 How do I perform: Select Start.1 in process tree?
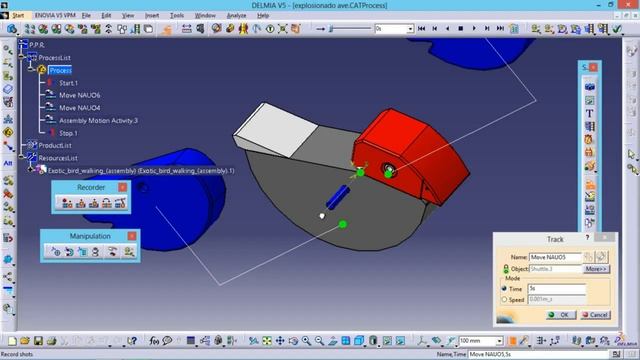(x=68, y=83)
